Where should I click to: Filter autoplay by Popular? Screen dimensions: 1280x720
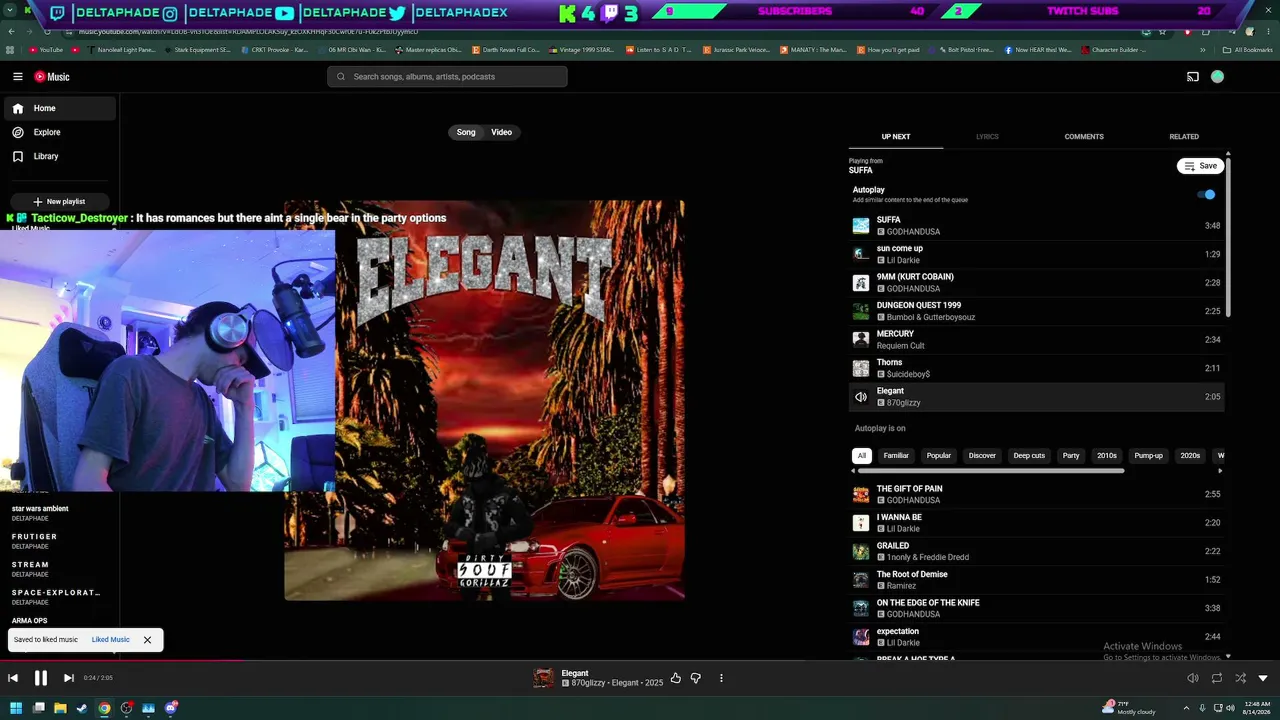tap(939, 456)
